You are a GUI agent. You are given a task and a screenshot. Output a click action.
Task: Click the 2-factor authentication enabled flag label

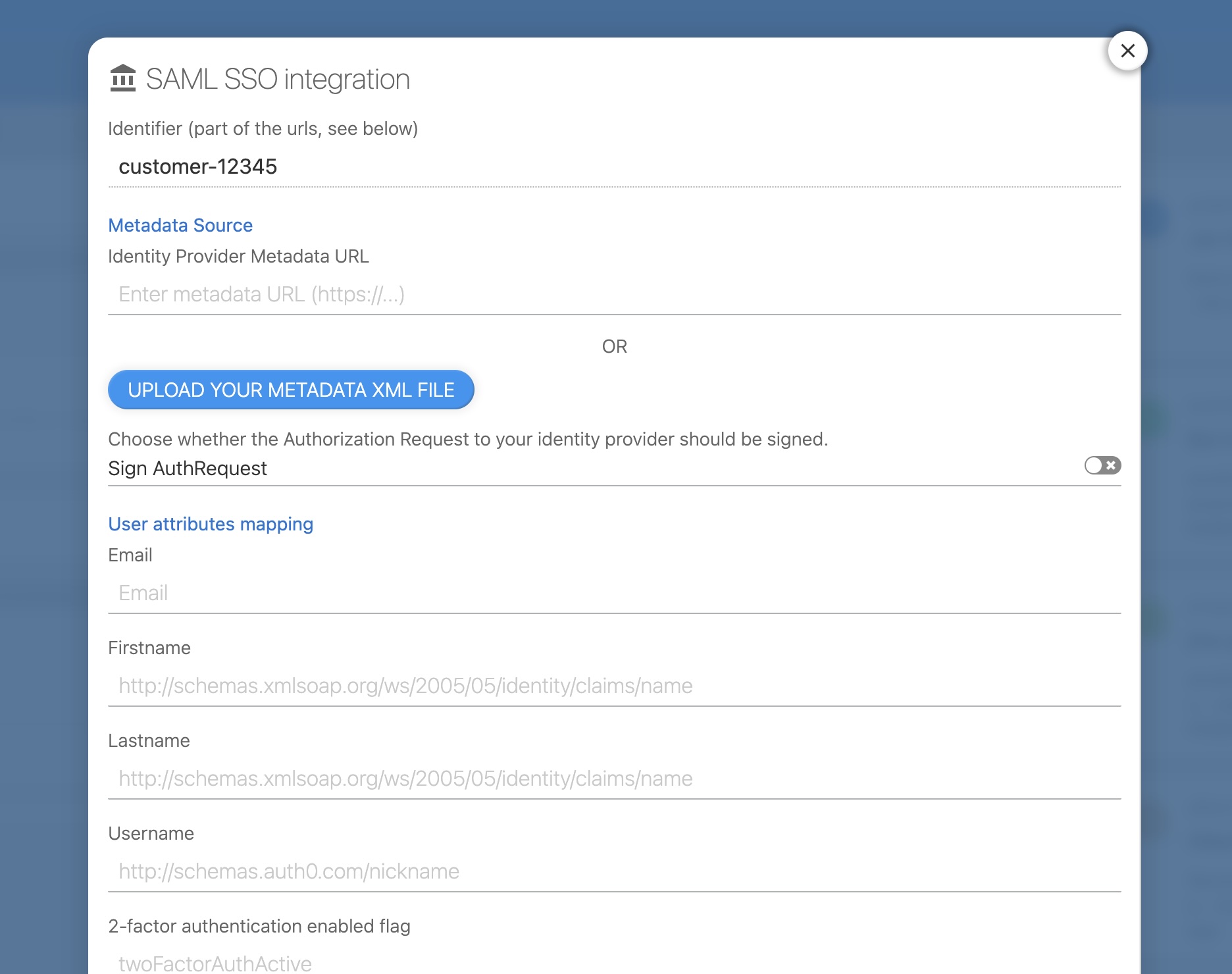pyautogui.click(x=259, y=927)
